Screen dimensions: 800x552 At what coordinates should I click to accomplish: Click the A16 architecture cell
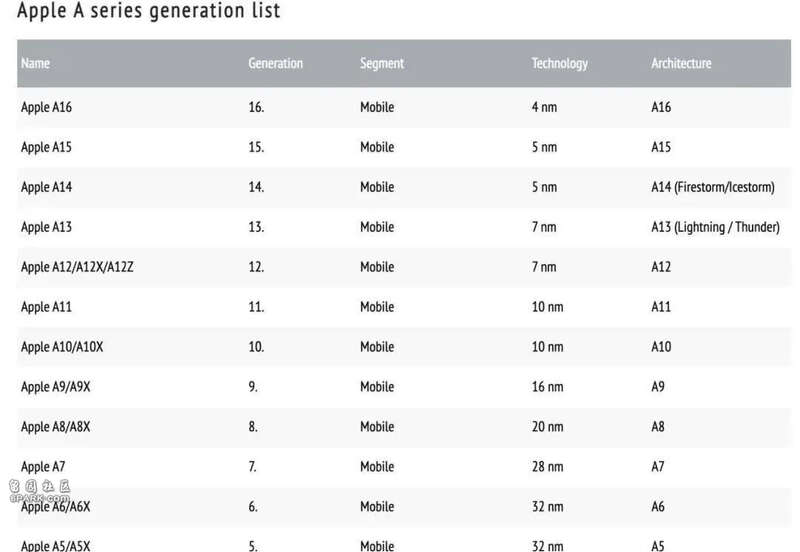pos(661,107)
